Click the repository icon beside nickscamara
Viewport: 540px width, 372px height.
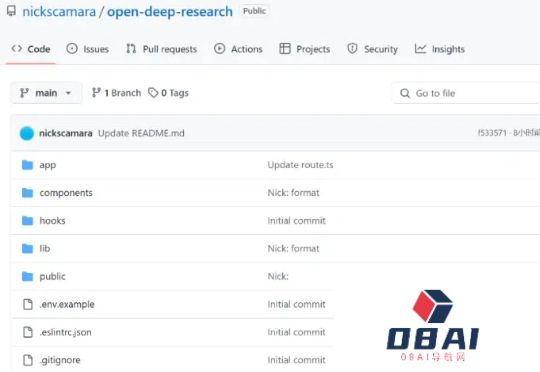(x=11, y=11)
